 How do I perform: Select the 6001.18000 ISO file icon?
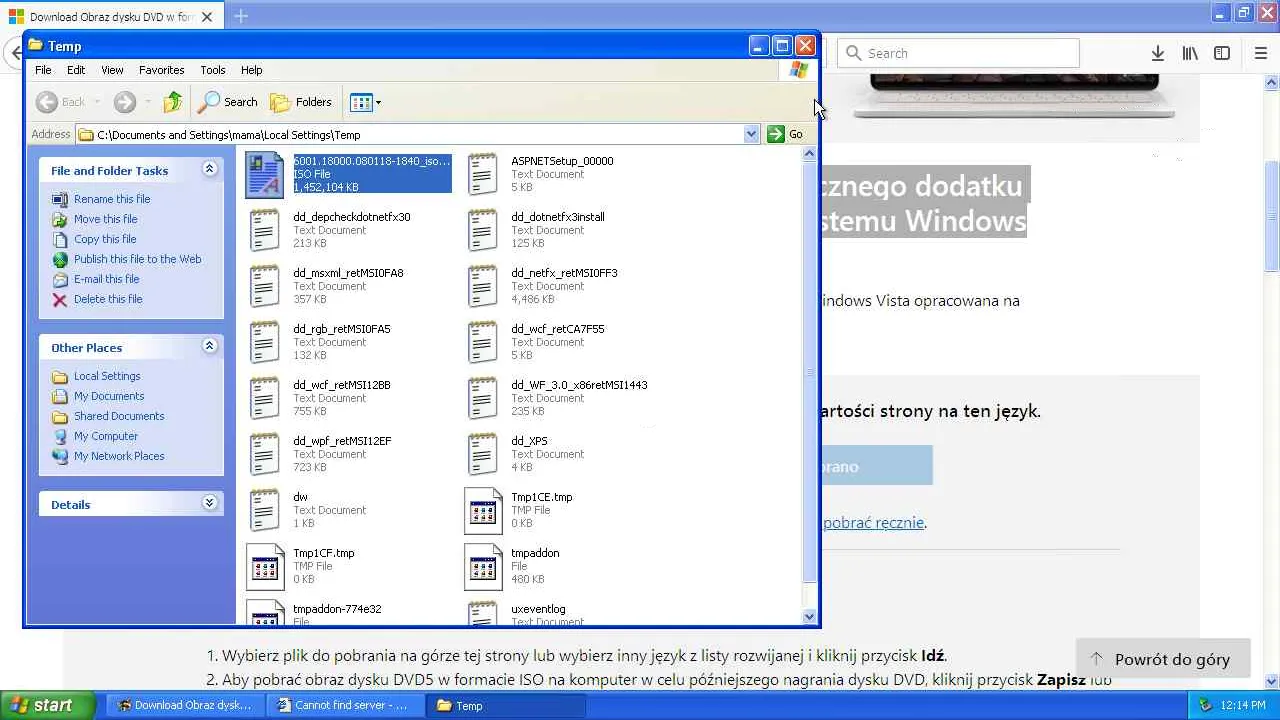(265, 174)
